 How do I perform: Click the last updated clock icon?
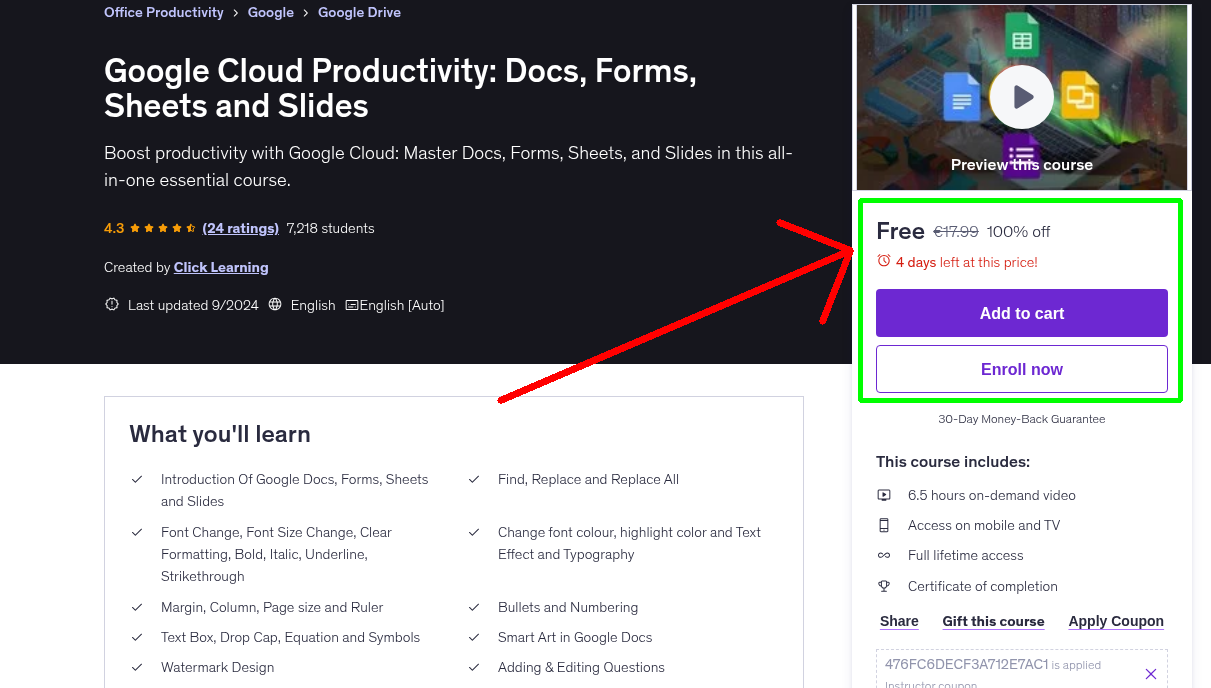[x=111, y=304]
